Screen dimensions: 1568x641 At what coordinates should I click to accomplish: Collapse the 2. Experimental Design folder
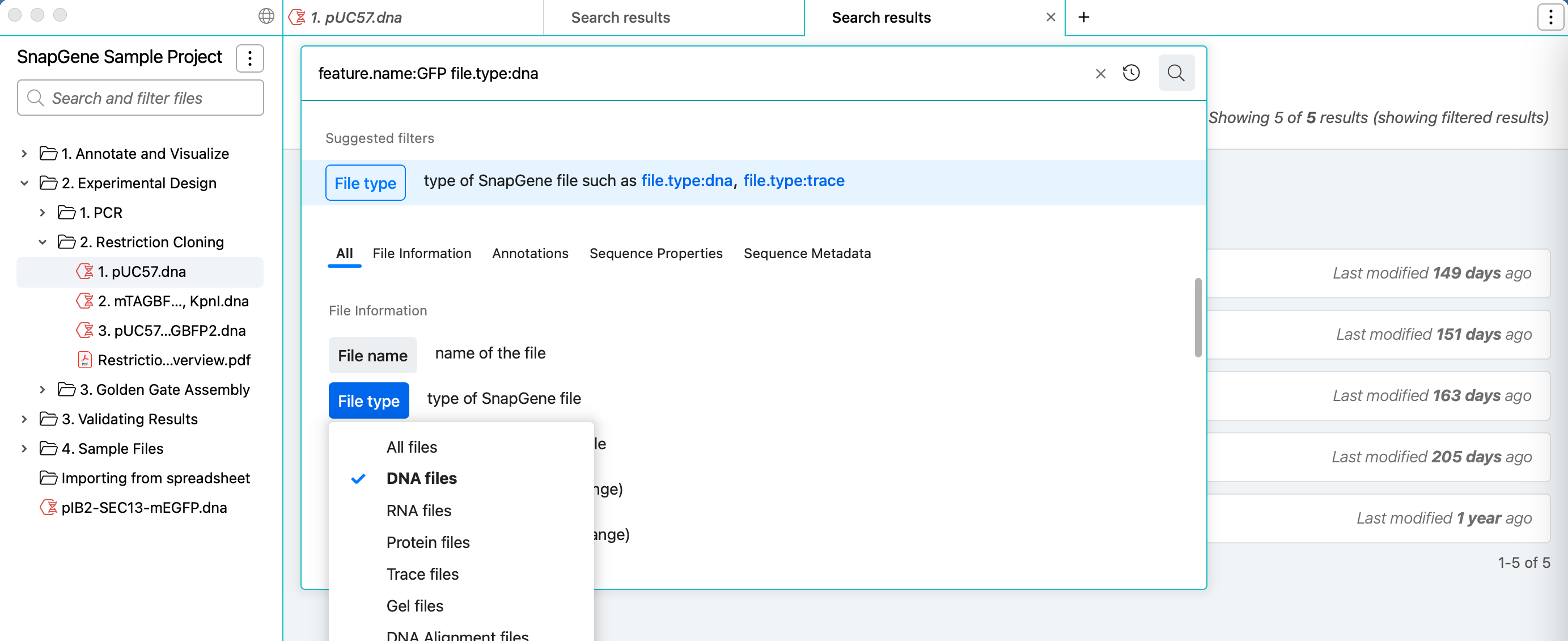click(24, 183)
